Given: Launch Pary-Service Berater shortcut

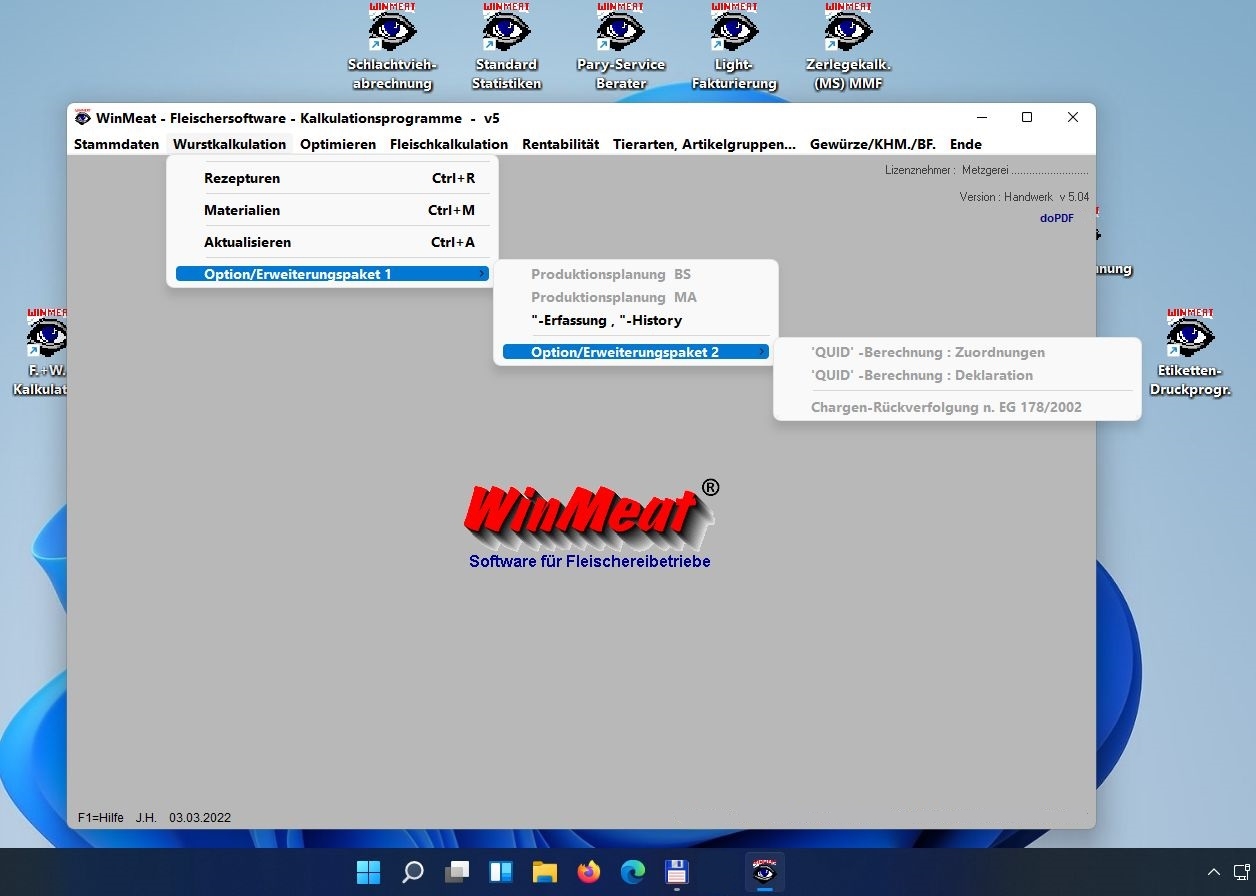Looking at the screenshot, I should click(x=620, y=32).
